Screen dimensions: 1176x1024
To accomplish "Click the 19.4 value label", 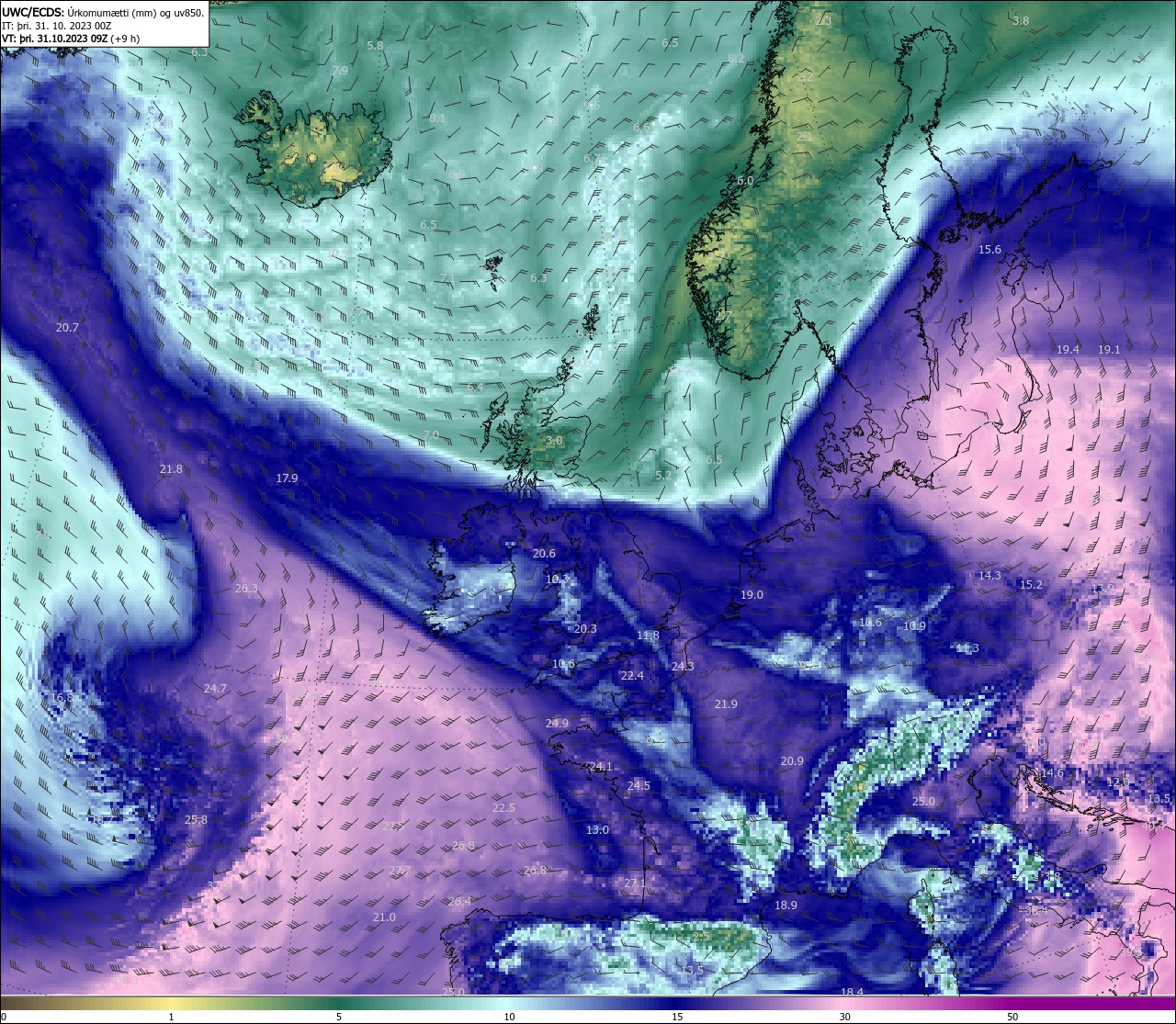I will tap(1068, 349).
